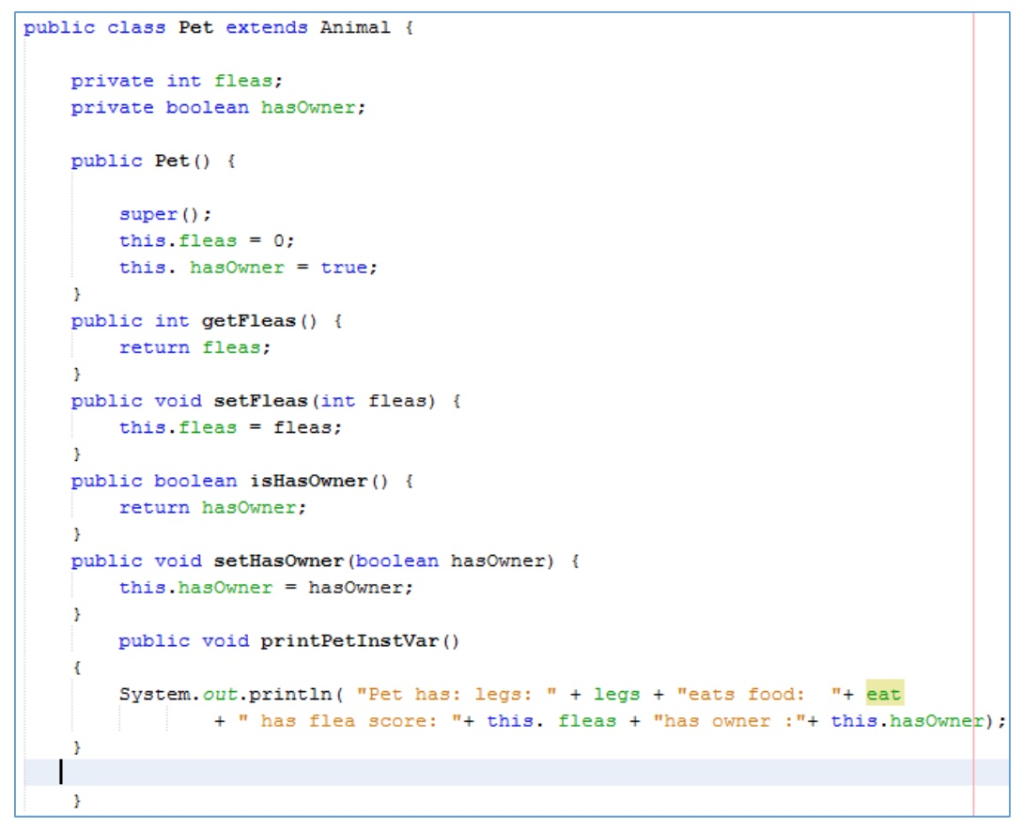Click the setHasOwner method name

click(x=278, y=561)
